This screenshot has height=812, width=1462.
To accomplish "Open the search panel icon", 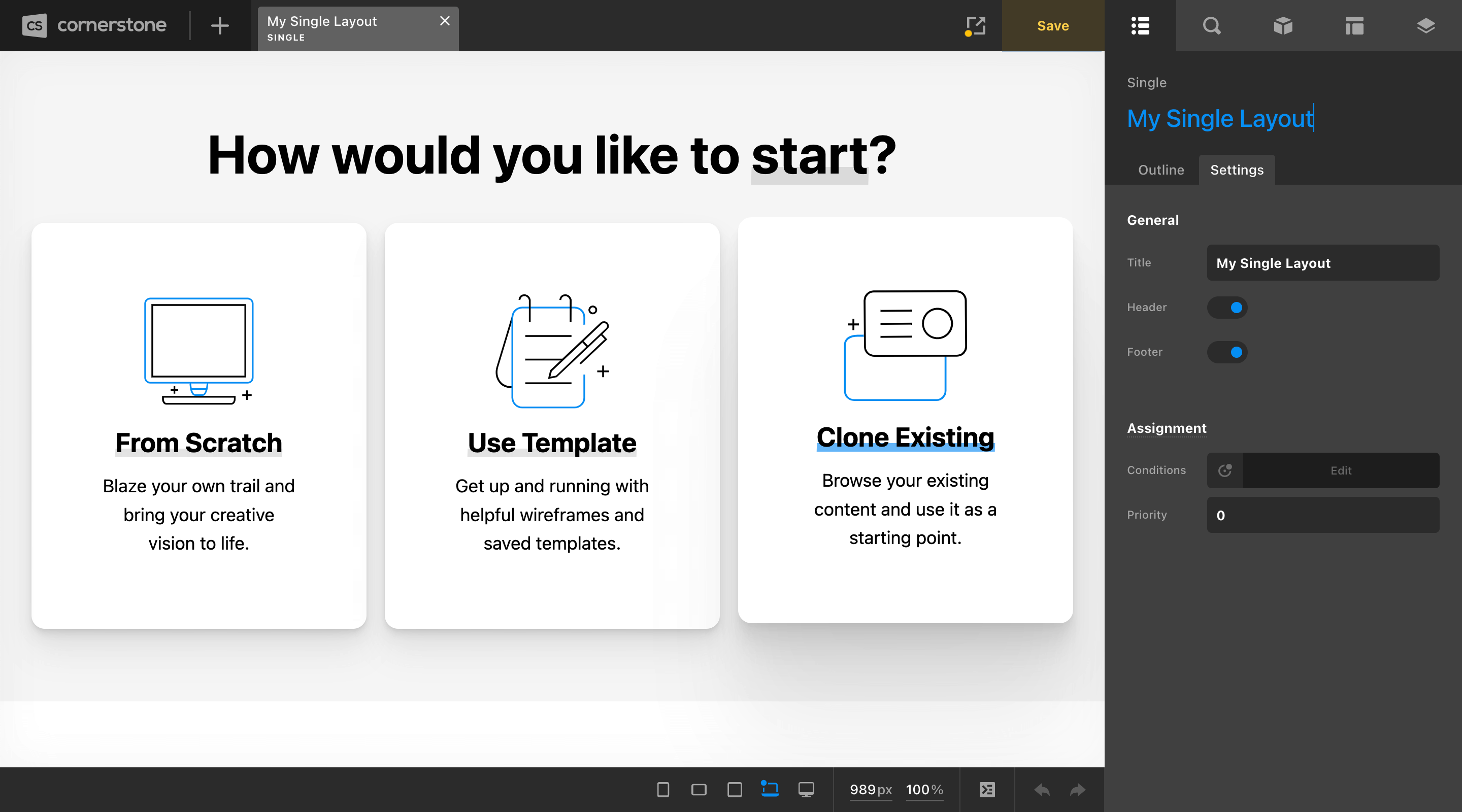I will (x=1211, y=25).
